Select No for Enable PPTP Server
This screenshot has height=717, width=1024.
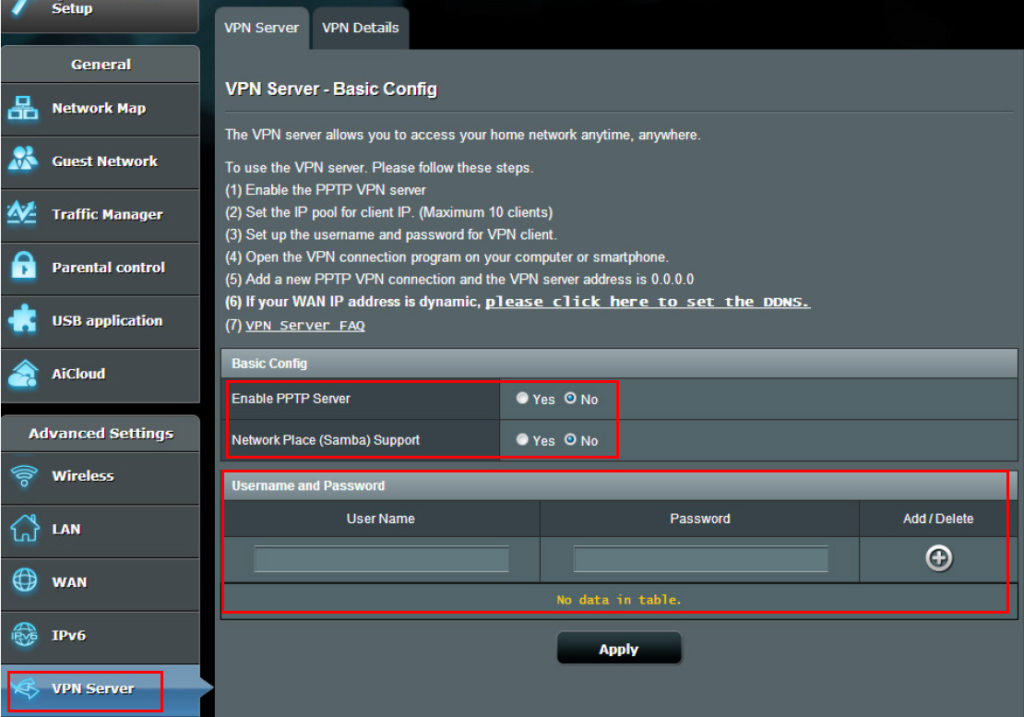pyautogui.click(x=570, y=398)
